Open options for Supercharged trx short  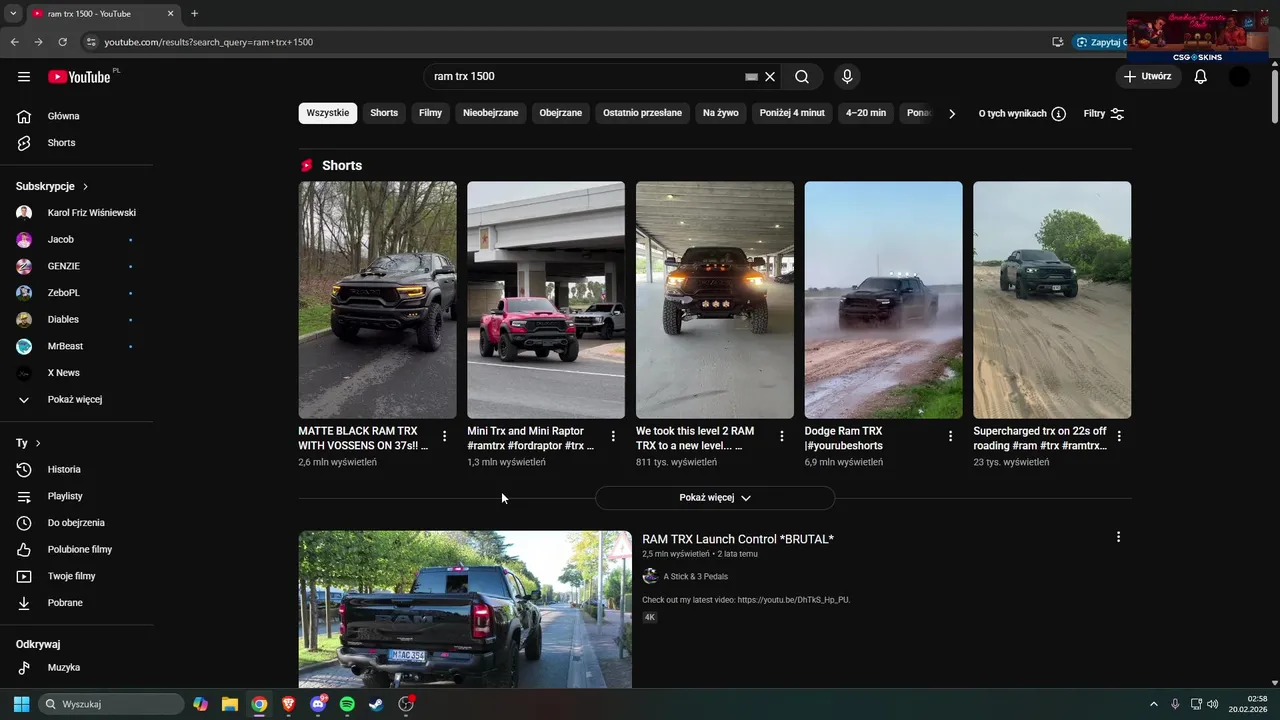(x=1119, y=437)
